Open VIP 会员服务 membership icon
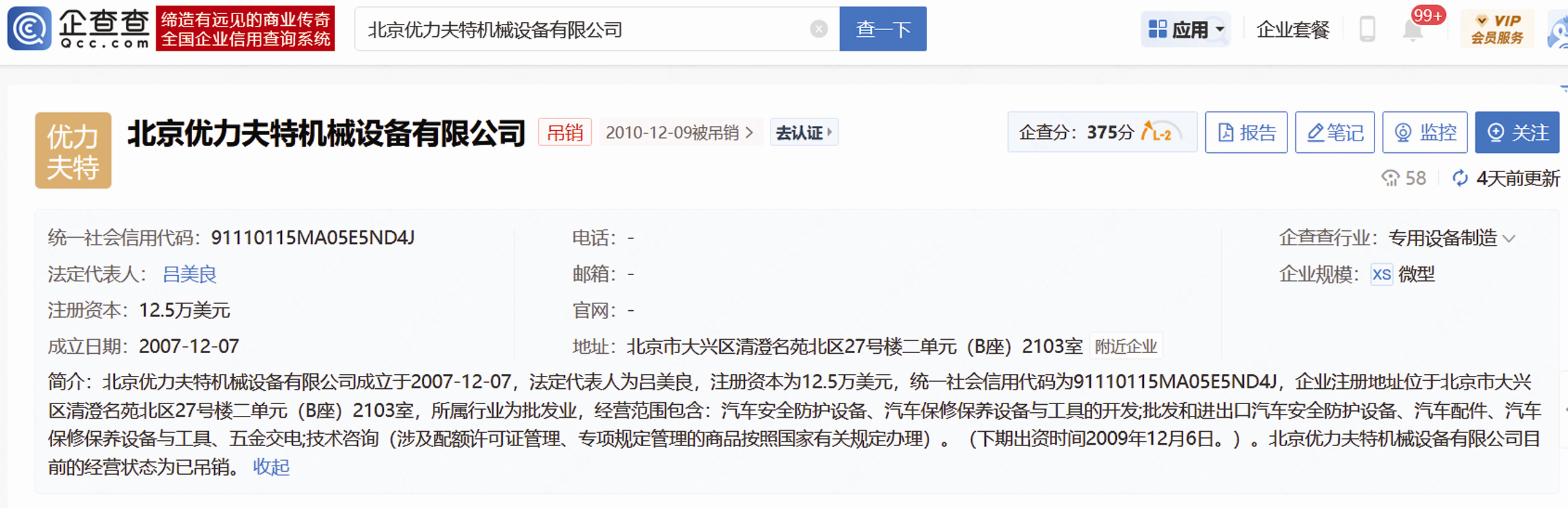Image resolution: width=1568 pixels, height=508 pixels. (1497, 29)
